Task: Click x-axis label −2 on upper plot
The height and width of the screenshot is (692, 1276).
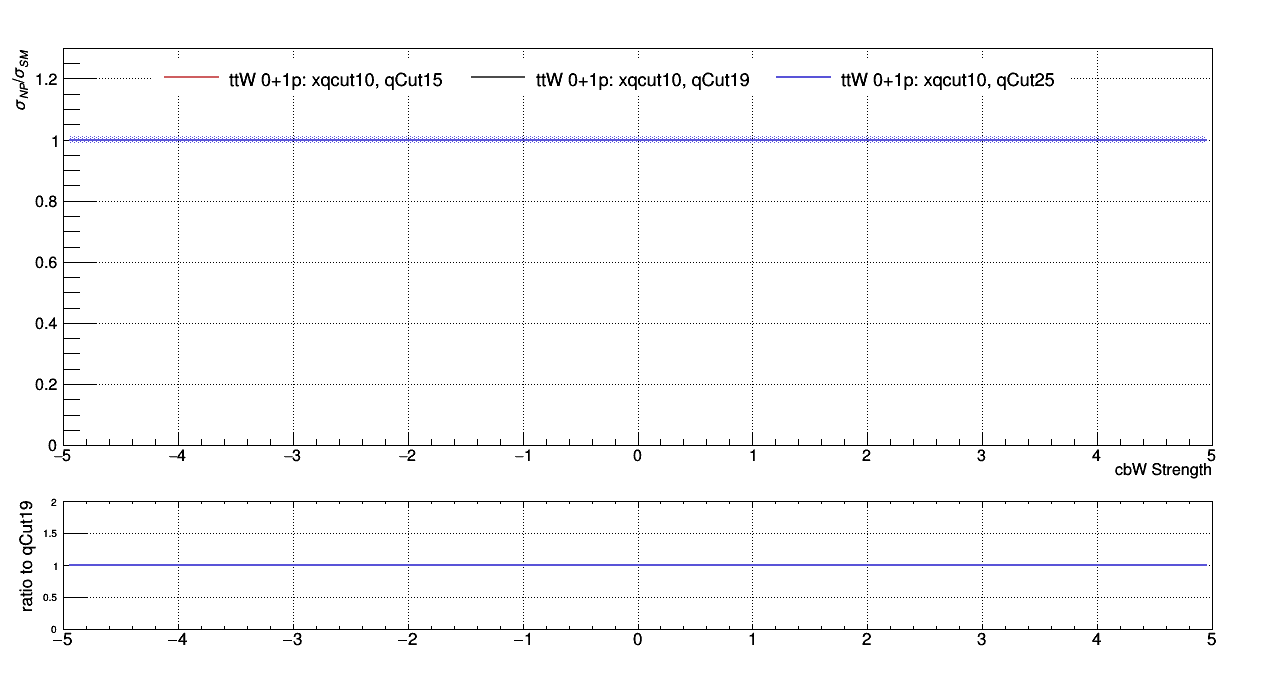Action: (x=407, y=457)
